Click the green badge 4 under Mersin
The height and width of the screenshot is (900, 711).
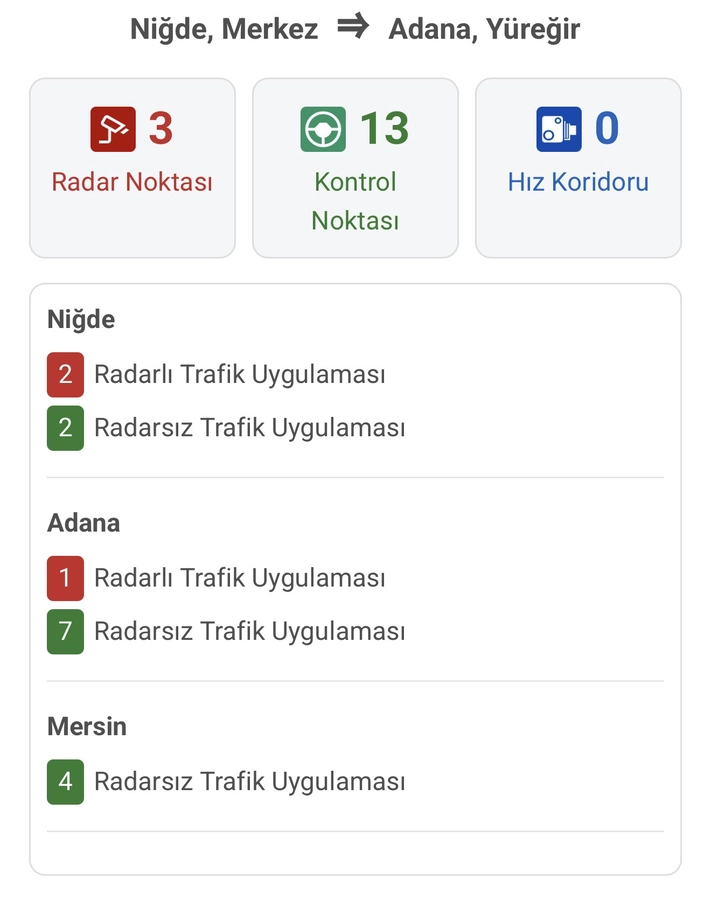tap(65, 781)
